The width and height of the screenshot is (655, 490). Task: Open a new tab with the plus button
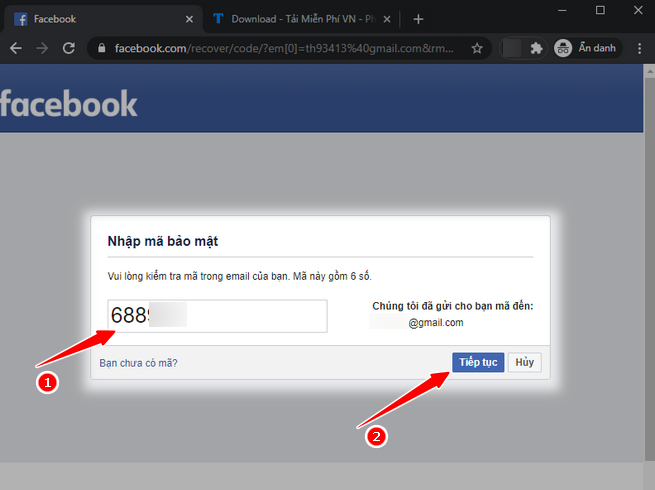click(418, 19)
